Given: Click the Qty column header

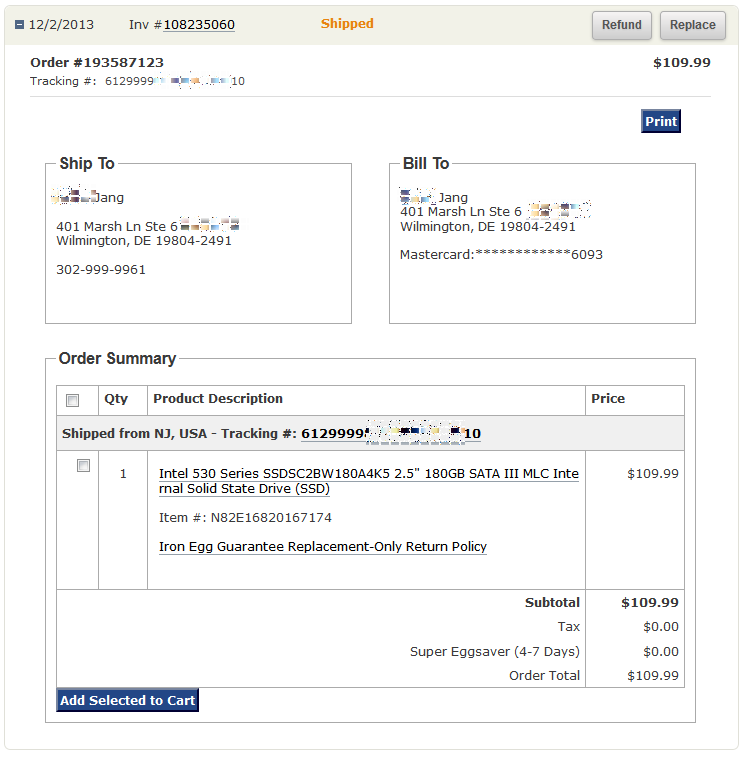Looking at the screenshot, I should 116,399.
